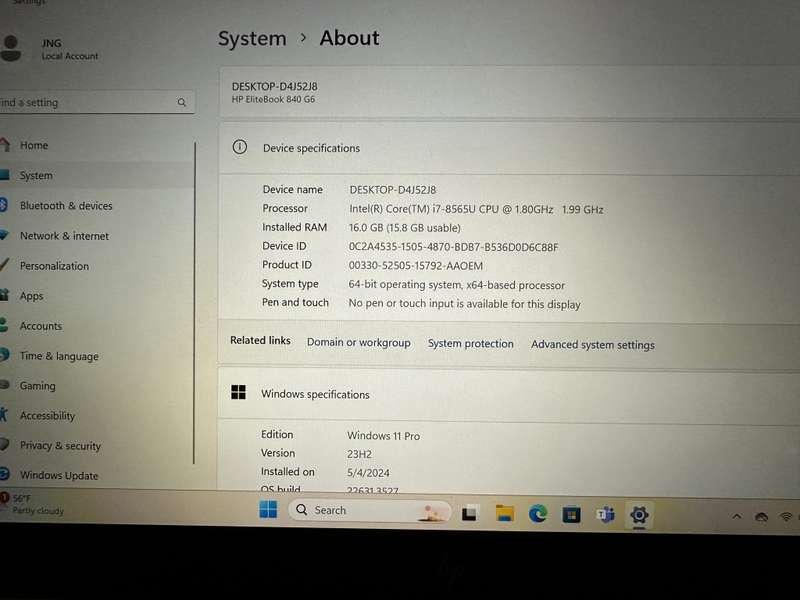Click the Device ID value starting 0C2A4535
This screenshot has width=800, height=600.
pyautogui.click(x=454, y=247)
